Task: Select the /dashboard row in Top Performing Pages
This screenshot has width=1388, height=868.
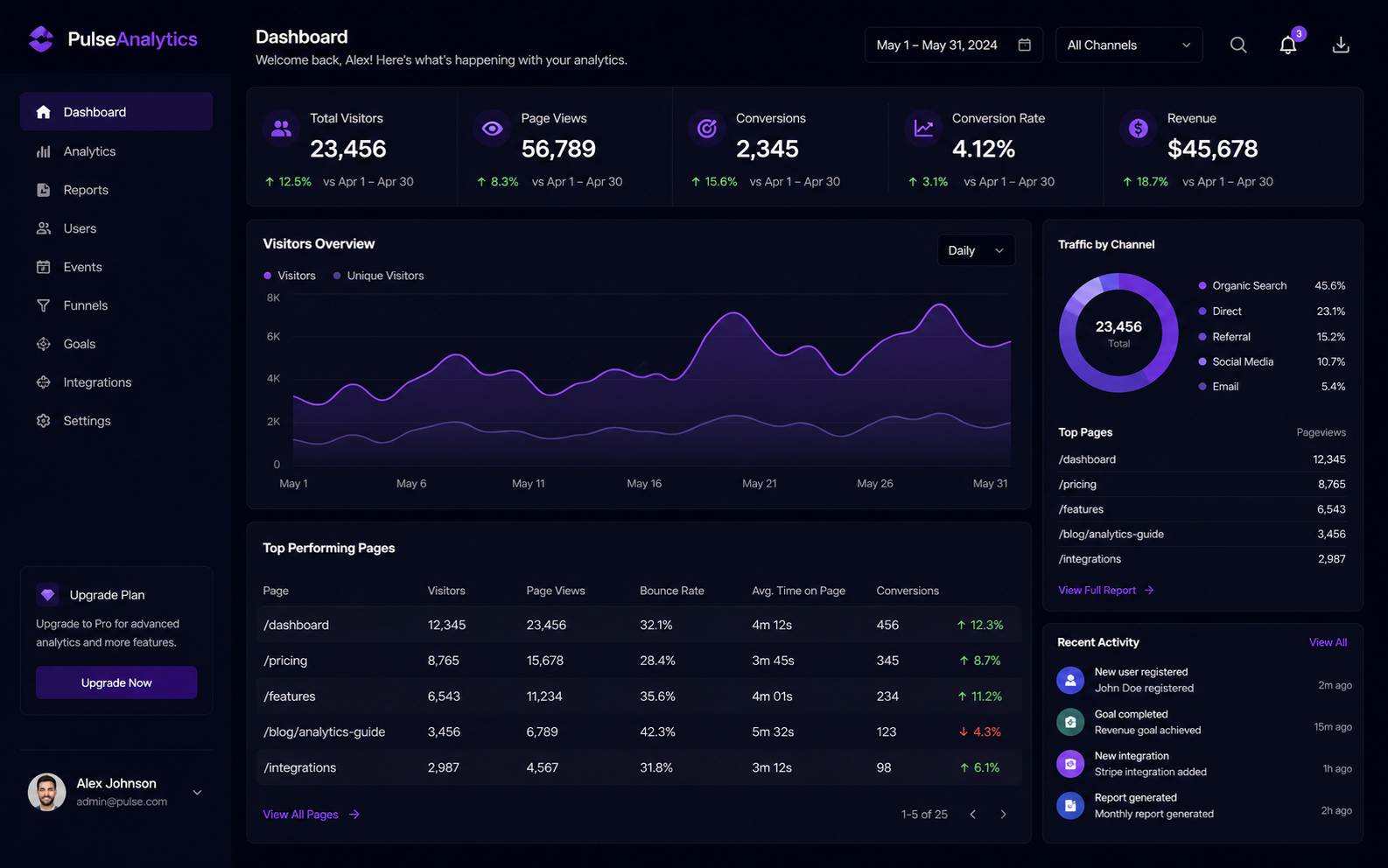Action: point(639,625)
